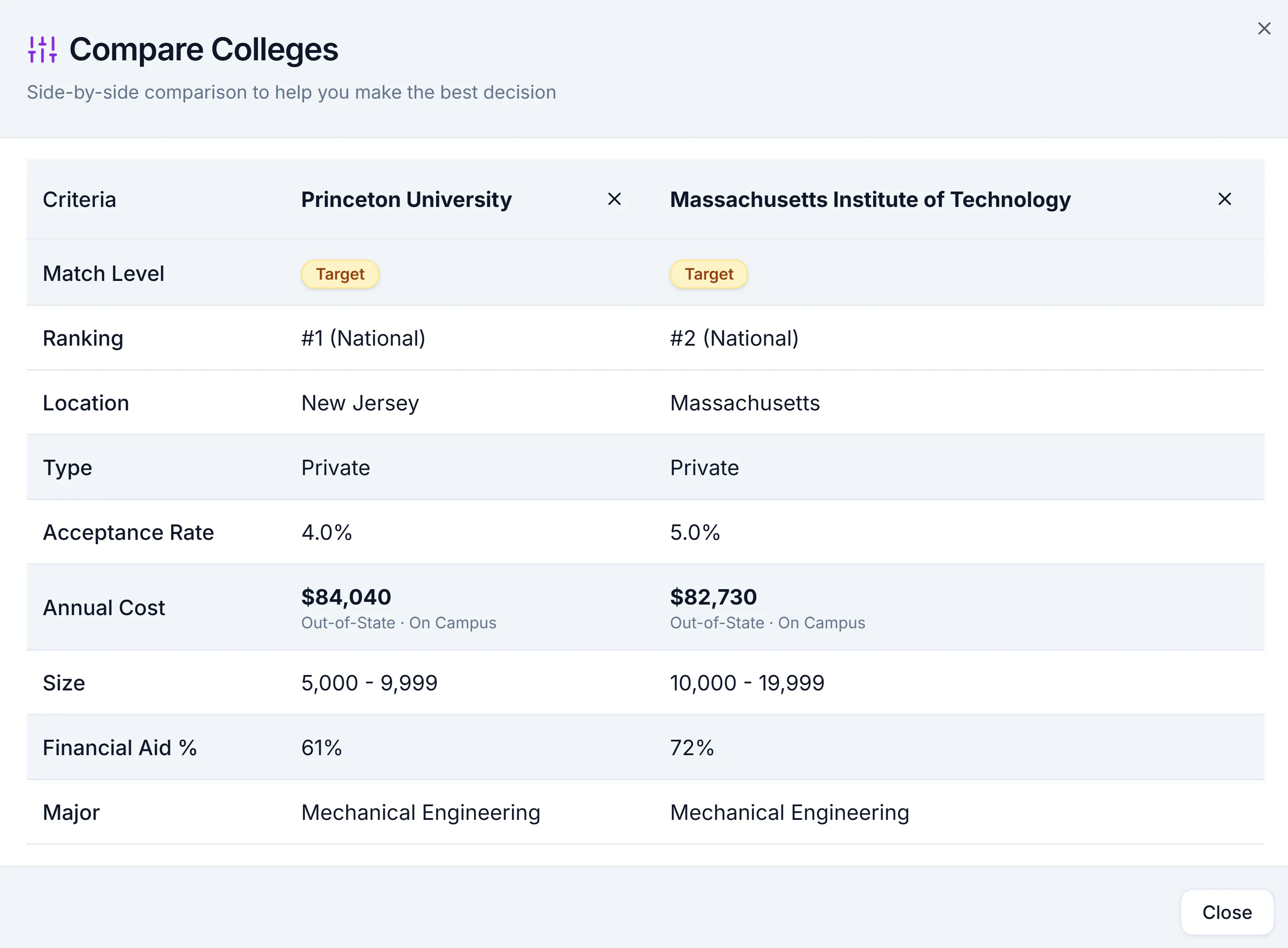Click the #1 (National) ranking value
Viewport: 1288px width, 948px height.
(x=363, y=339)
